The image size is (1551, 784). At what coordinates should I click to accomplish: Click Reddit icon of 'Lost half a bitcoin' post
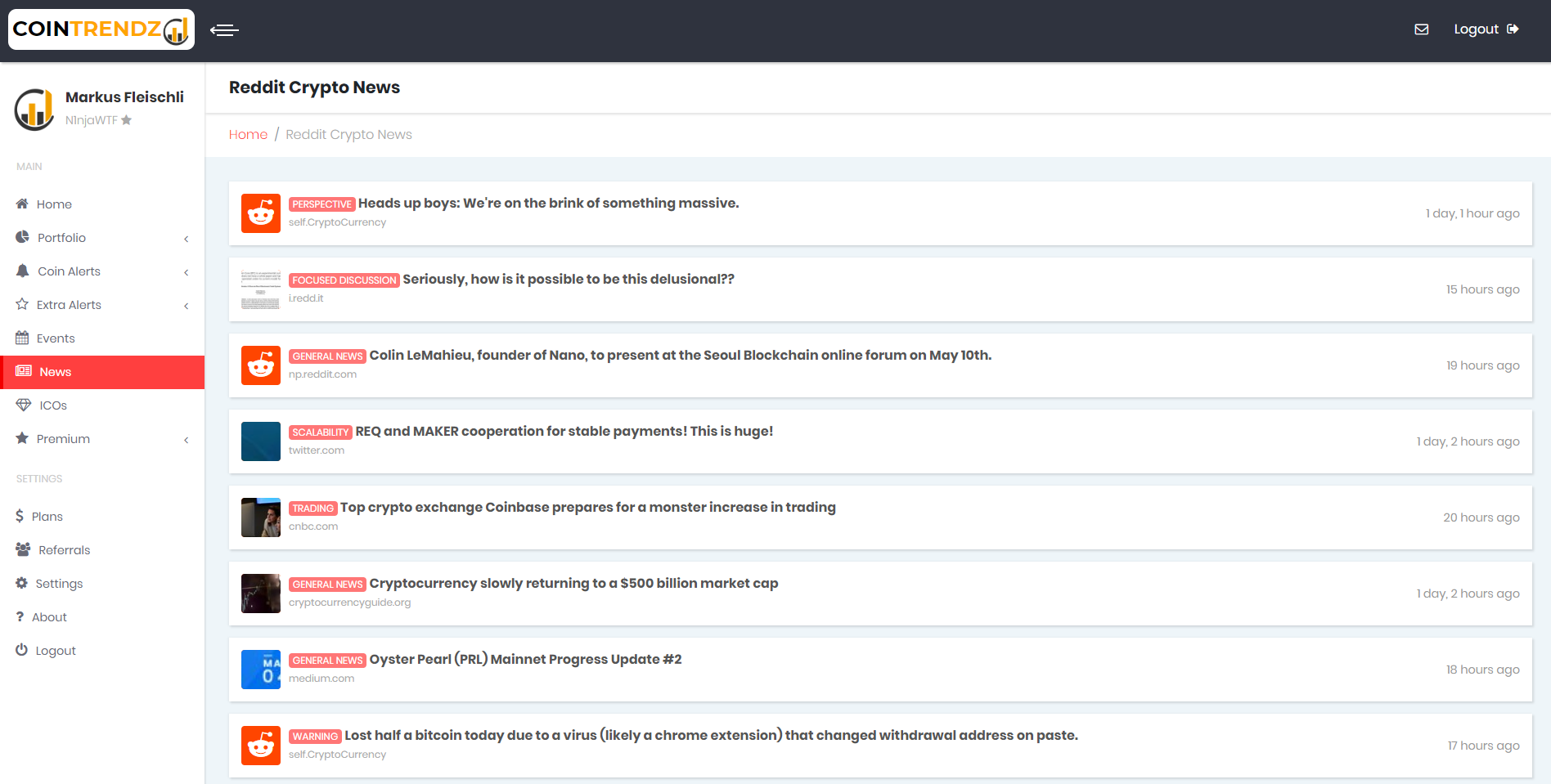(x=261, y=746)
